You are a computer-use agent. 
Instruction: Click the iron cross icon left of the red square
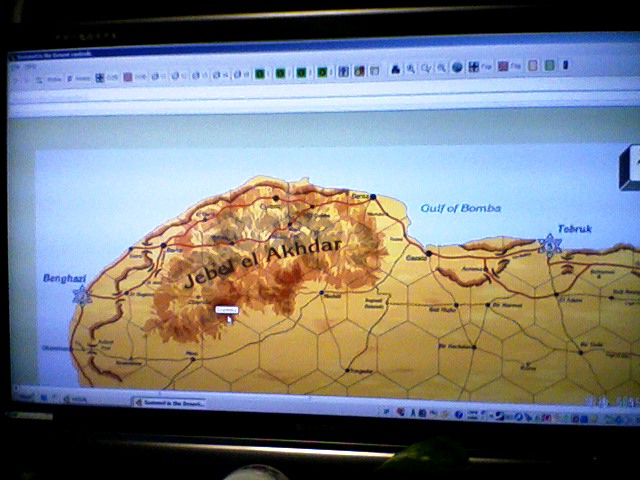coord(100,78)
